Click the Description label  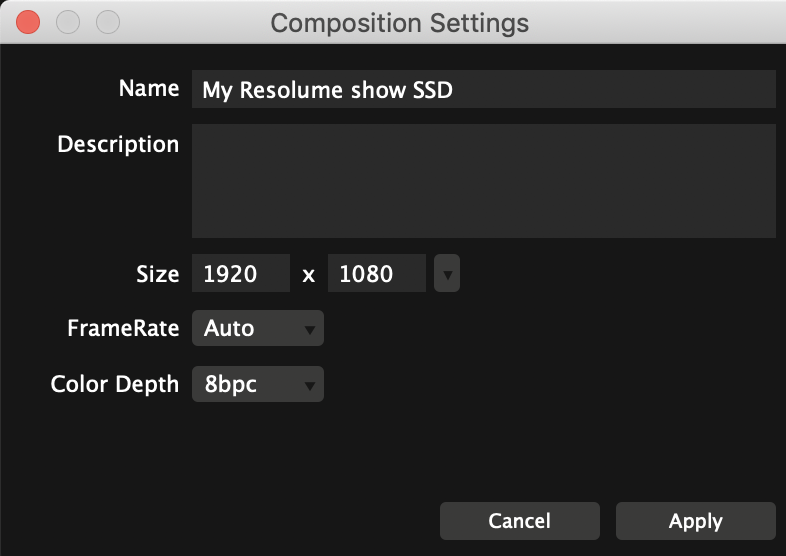pos(118,144)
